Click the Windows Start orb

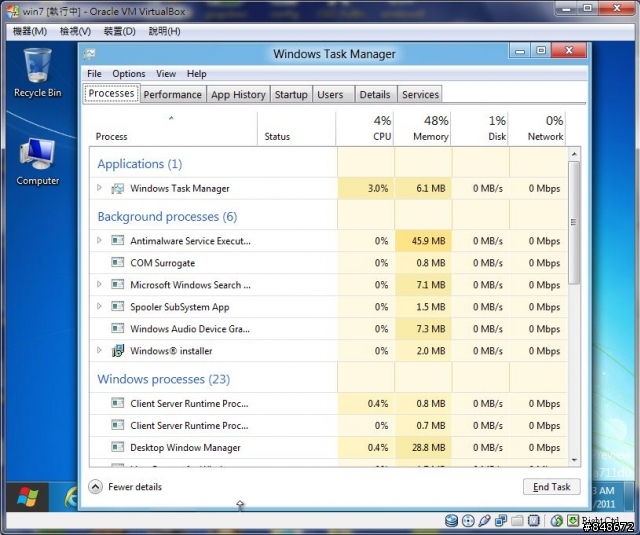[x=27, y=497]
